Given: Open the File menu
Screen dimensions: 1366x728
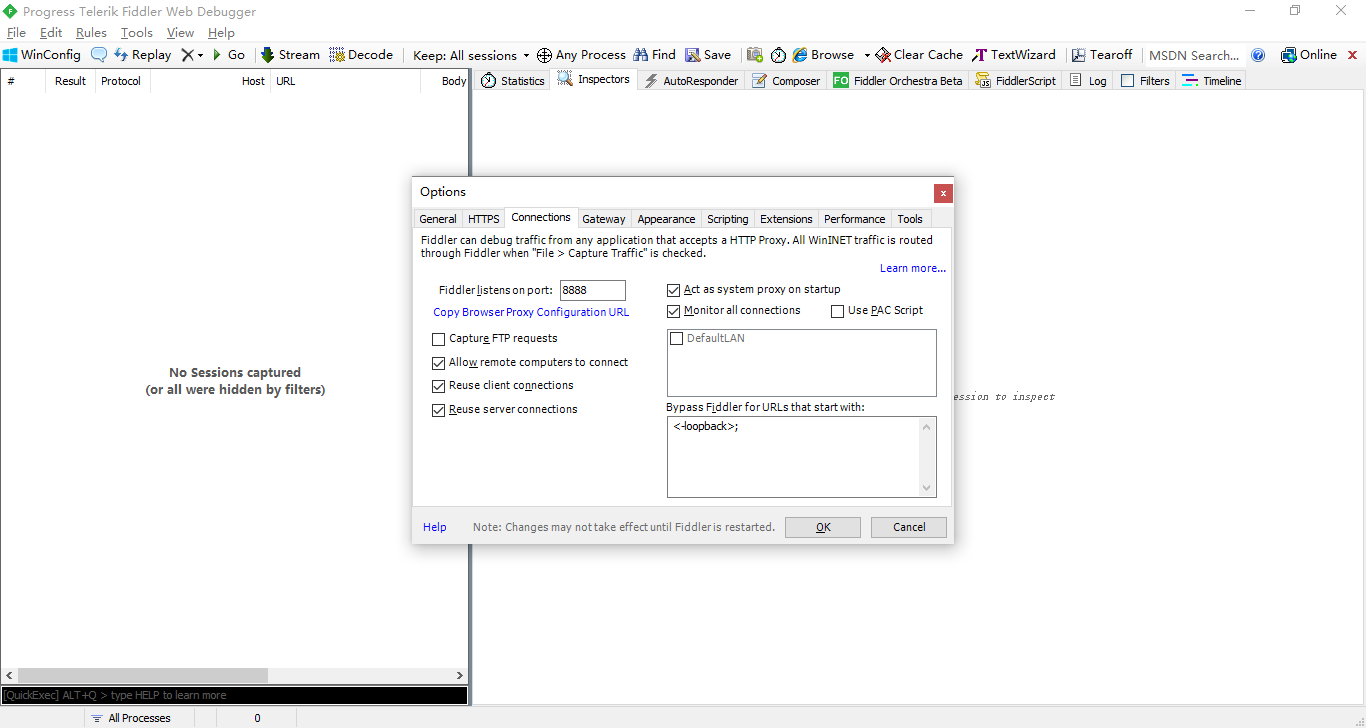Looking at the screenshot, I should pos(16,33).
